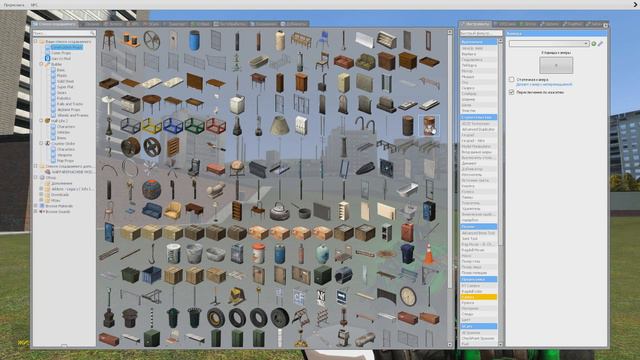The image size is (640, 360).
Task: Select Browse Sounds tree item
Action: [58, 212]
